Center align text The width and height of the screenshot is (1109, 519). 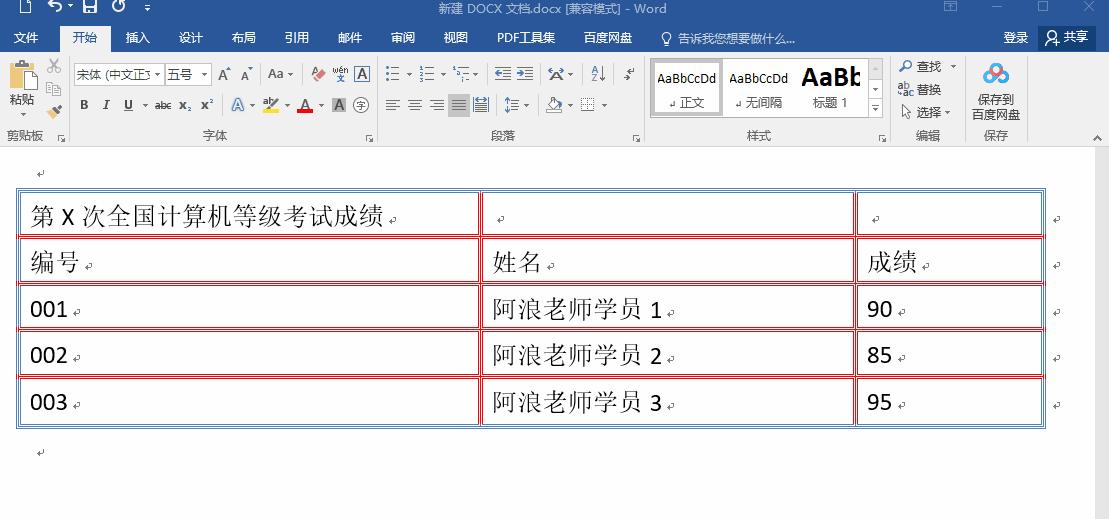pos(414,105)
